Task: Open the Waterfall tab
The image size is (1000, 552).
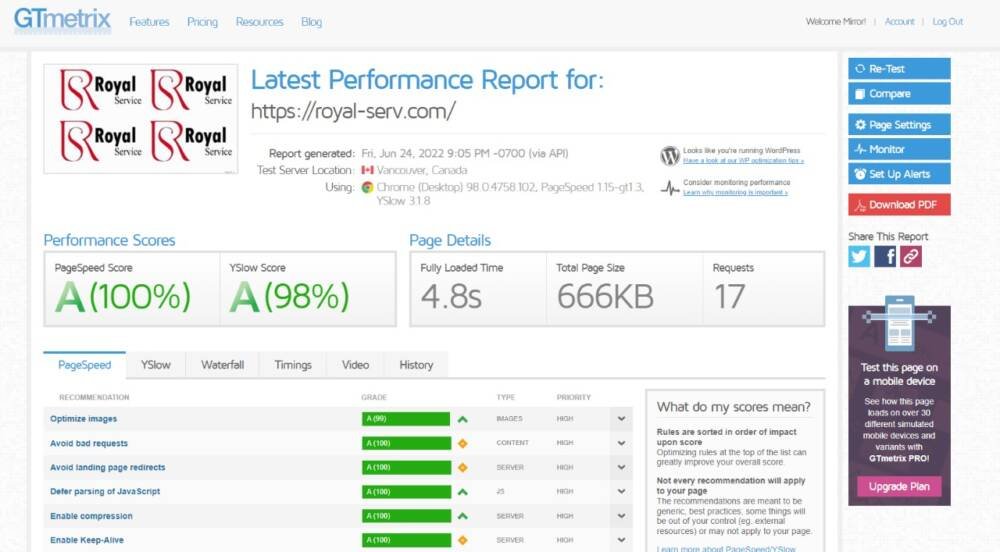Action: (x=222, y=365)
